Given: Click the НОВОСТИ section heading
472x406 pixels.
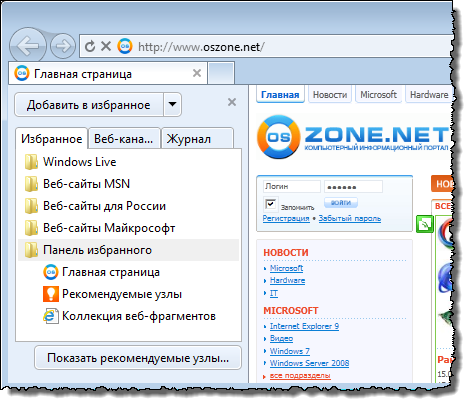Looking at the screenshot, I should (x=286, y=253).
